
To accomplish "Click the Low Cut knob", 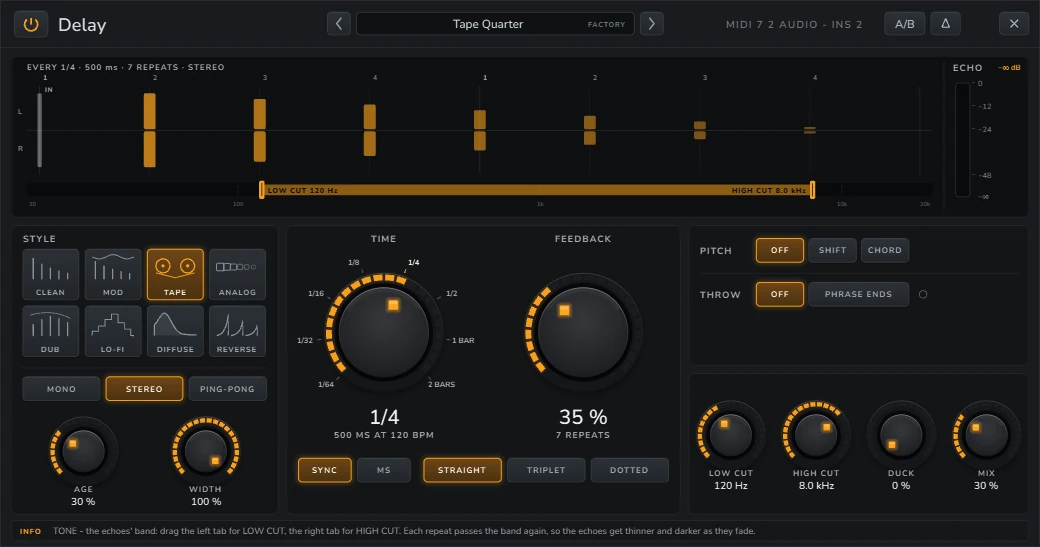I will (730, 435).
